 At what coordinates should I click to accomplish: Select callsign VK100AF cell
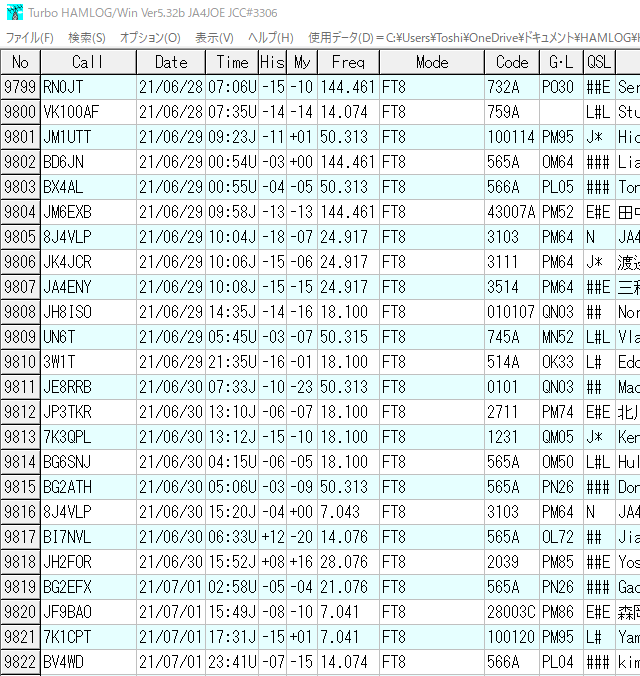click(88, 112)
